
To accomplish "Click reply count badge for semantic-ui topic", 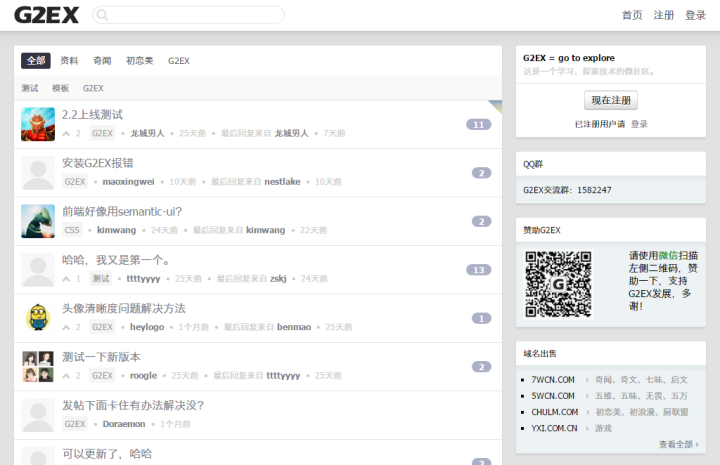I will (x=481, y=221).
